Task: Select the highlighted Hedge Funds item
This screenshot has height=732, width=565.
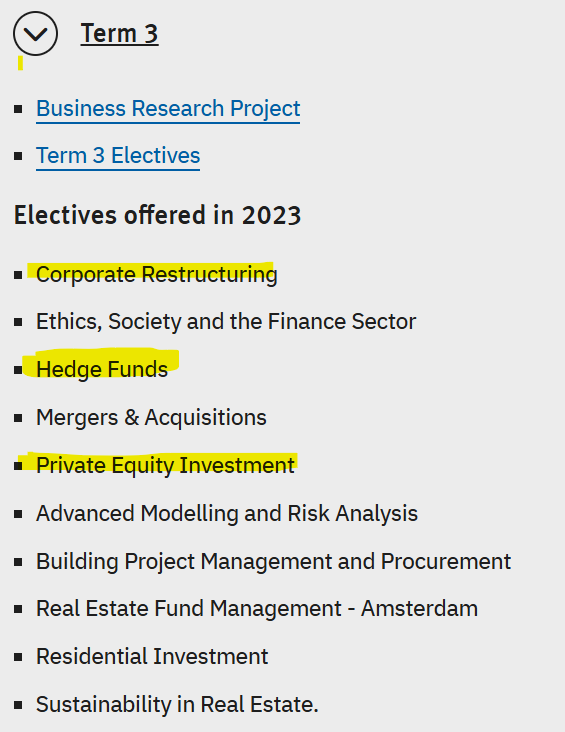Action: click(102, 369)
